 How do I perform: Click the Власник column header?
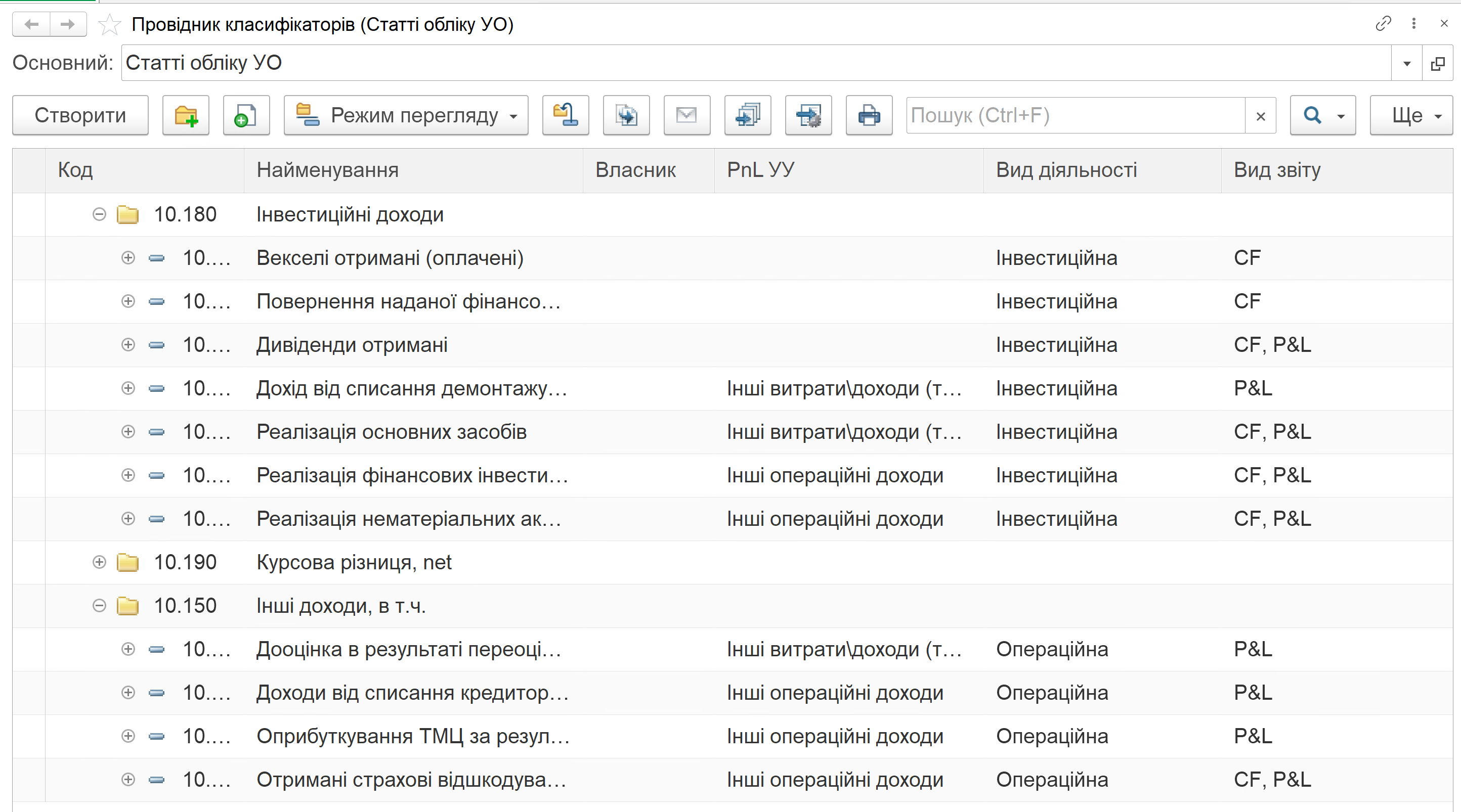click(x=649, y=170)
